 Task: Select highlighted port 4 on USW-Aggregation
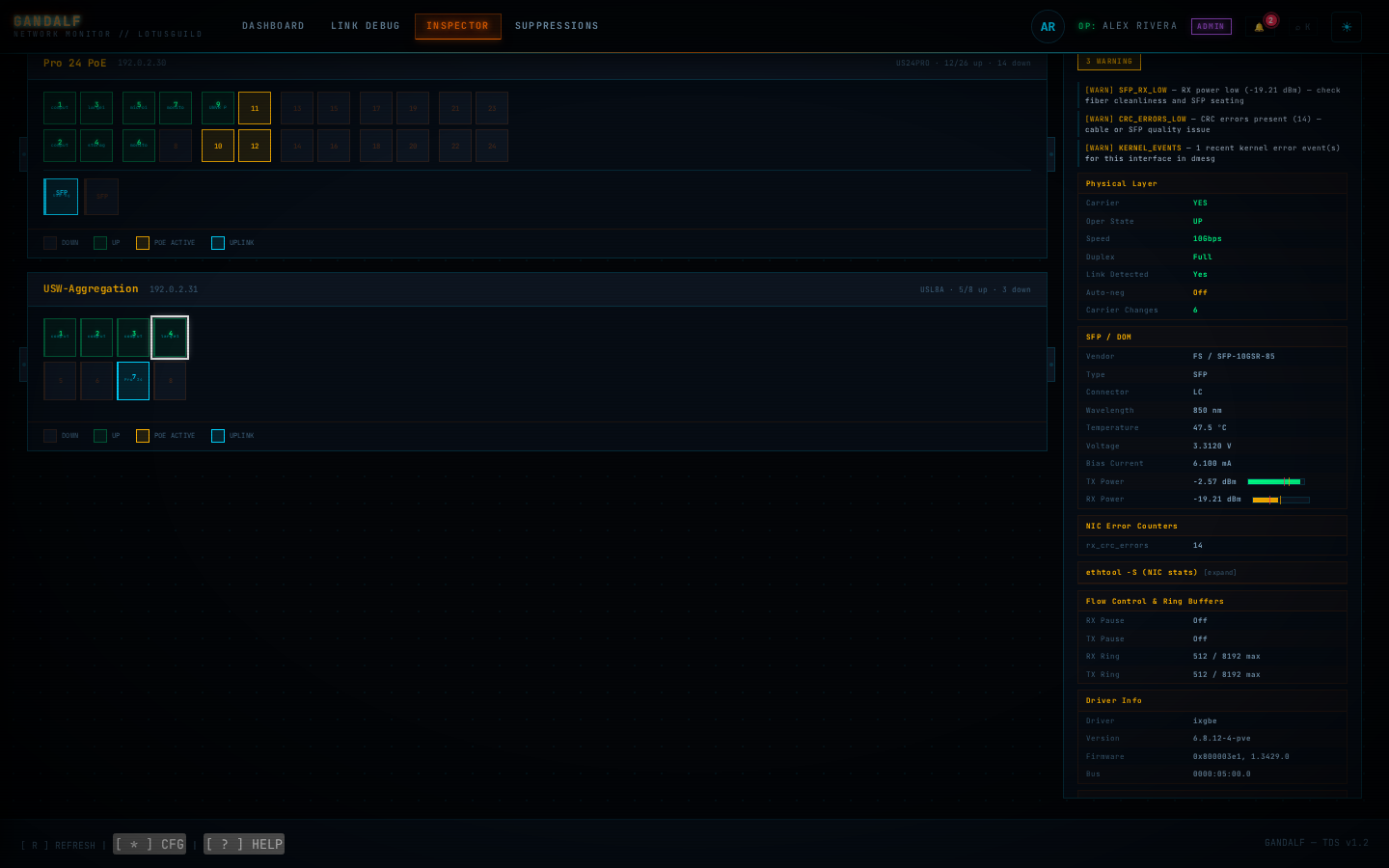click(x=170, y=338)
